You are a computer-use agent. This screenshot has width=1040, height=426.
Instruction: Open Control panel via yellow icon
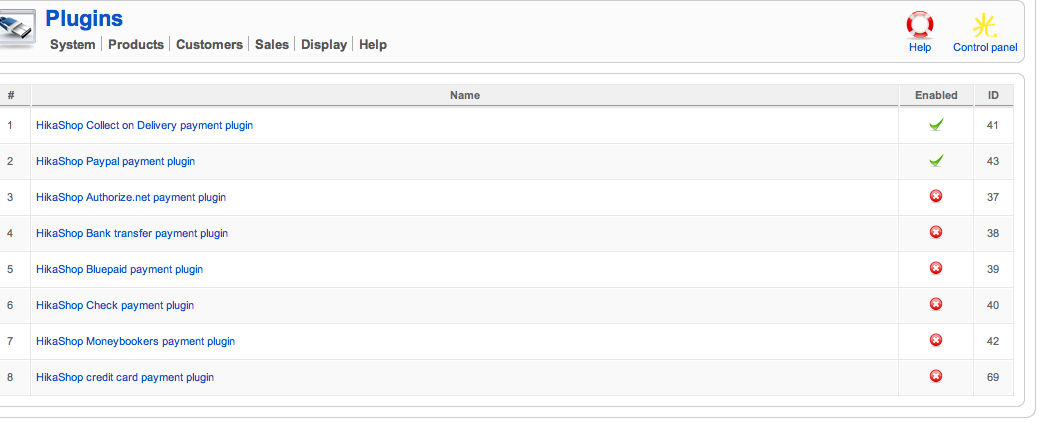[x=984, y=25]
